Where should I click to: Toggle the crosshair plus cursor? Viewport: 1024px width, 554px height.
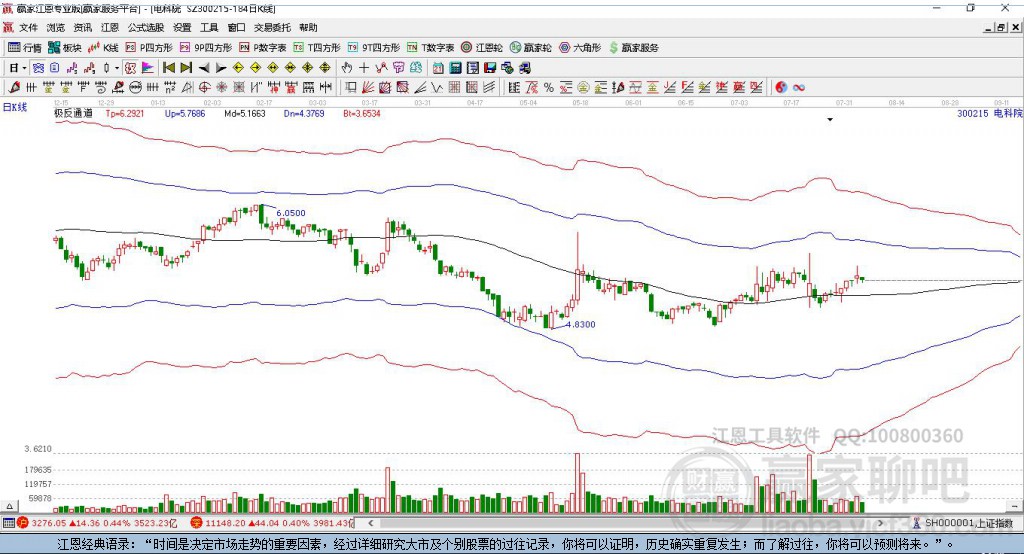(x=364, y=68)
